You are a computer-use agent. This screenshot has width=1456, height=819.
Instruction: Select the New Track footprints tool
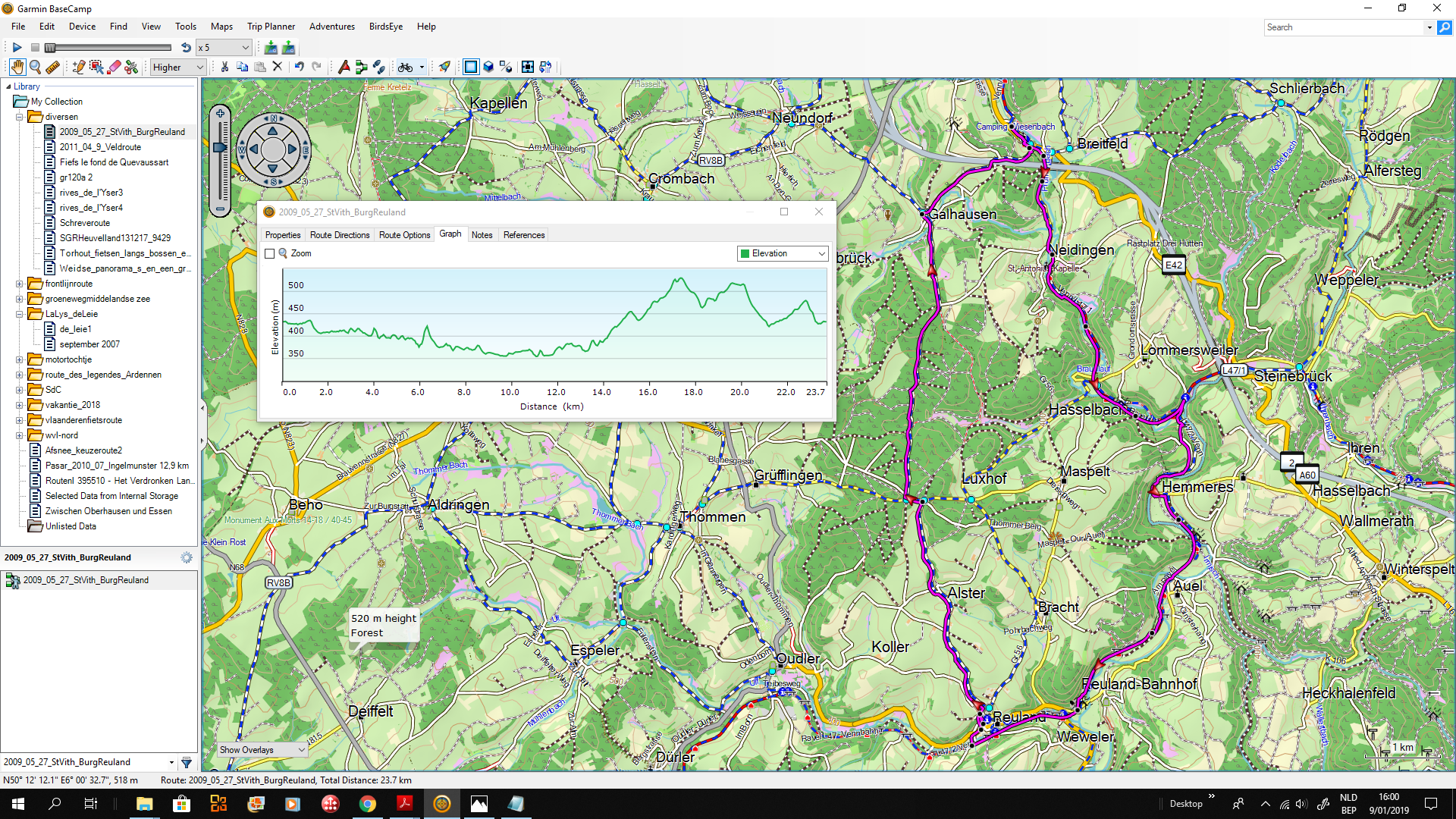coord(379,67)
